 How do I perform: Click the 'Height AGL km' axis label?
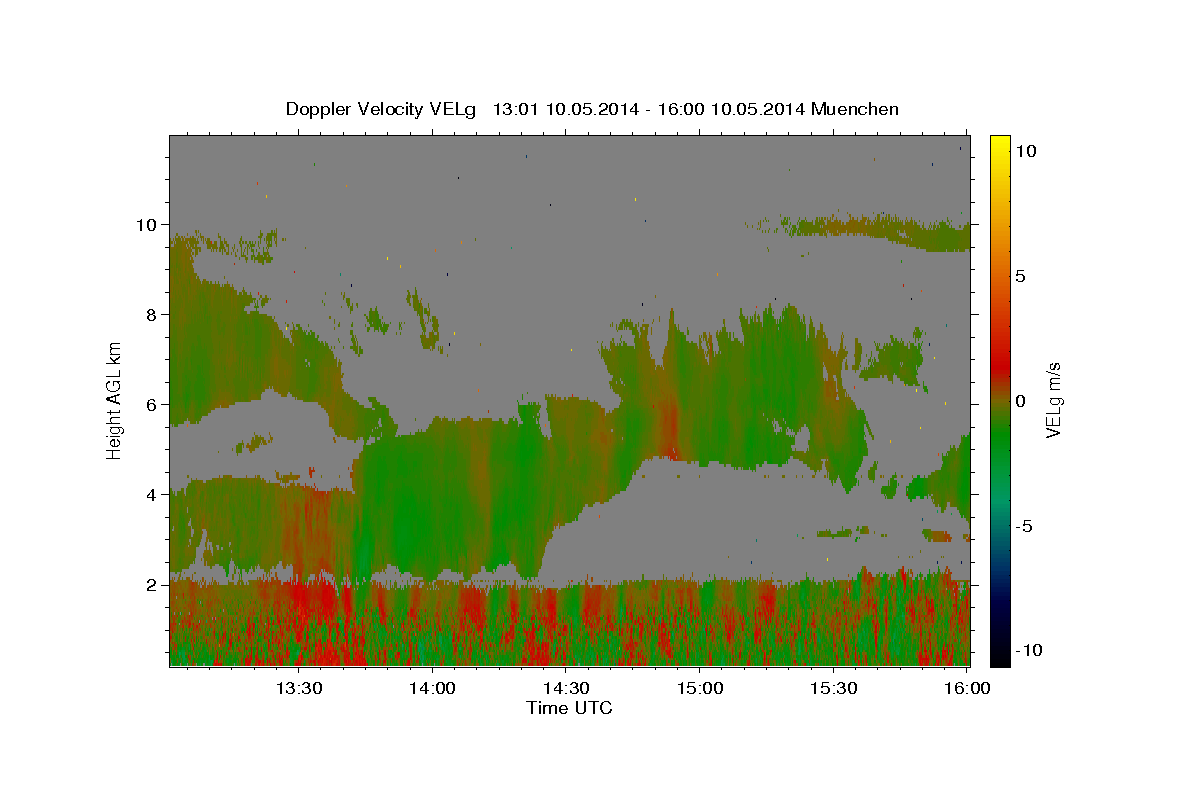(x=115, y=400)
